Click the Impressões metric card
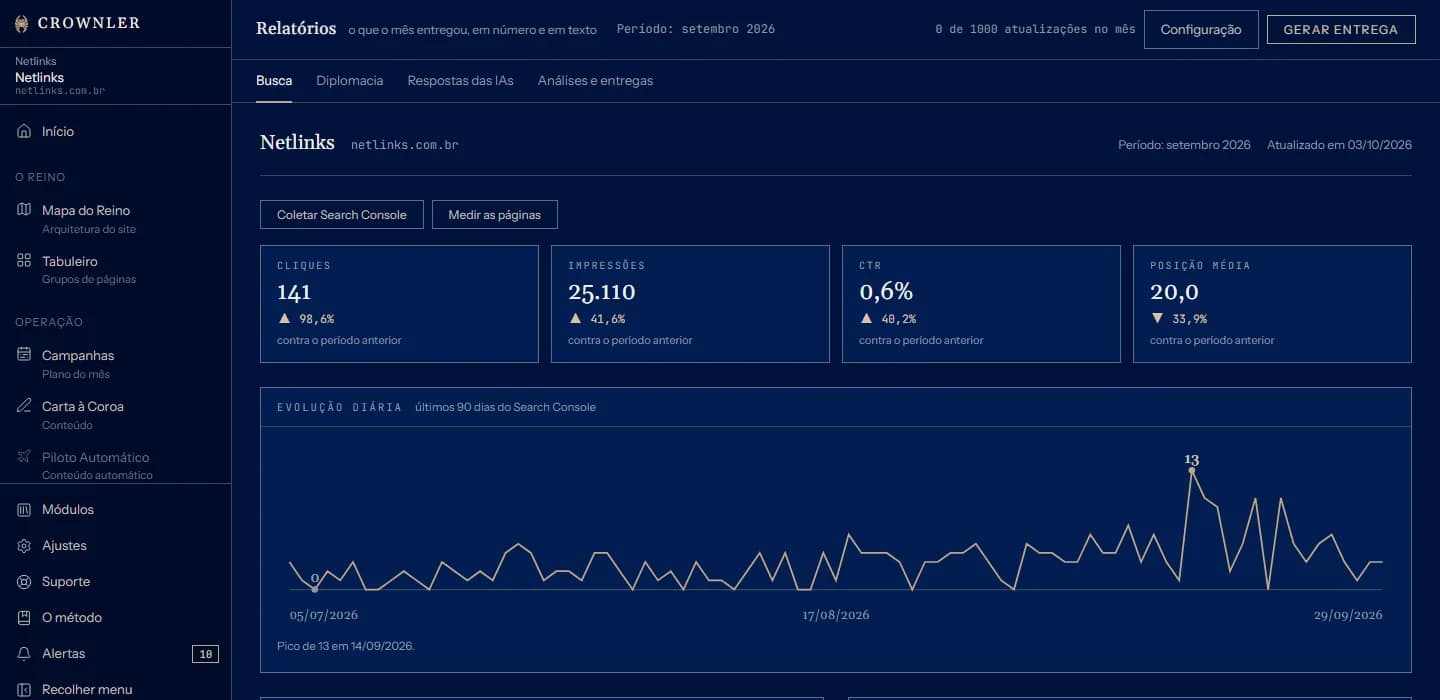1440x700 pixels. pos(690,304)
